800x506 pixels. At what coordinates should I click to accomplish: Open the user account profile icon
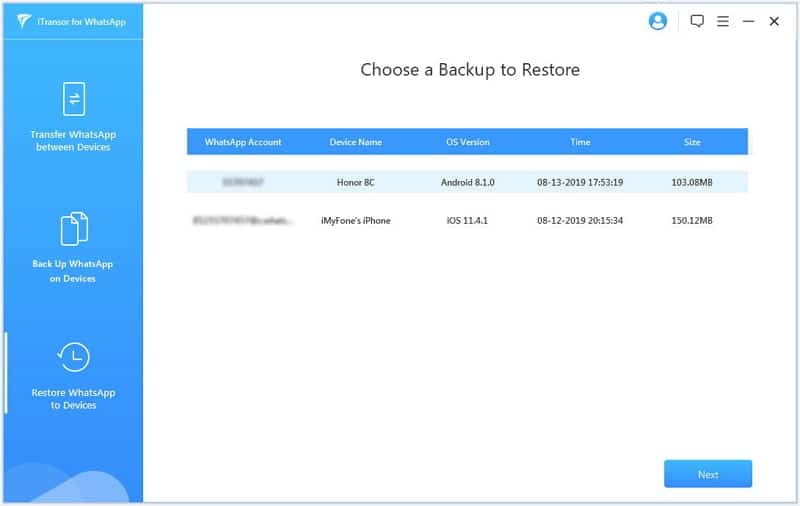pos(658,21)
